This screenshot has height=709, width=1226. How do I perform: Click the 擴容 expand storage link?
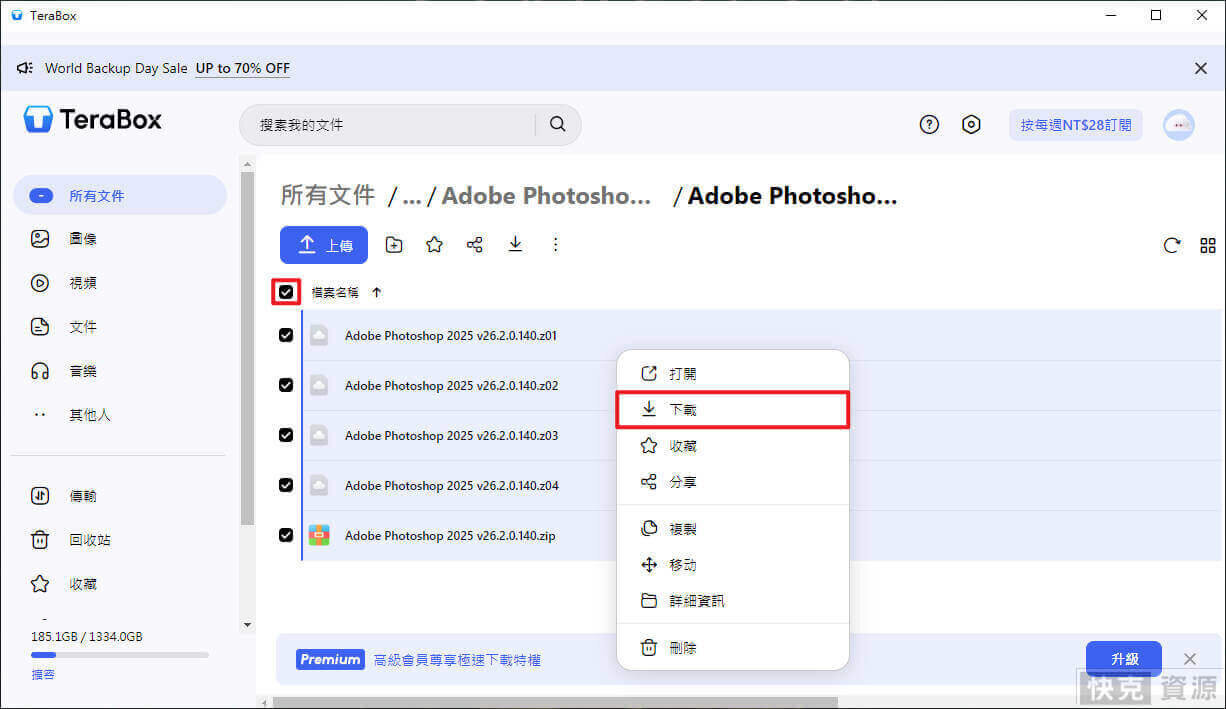[x=43, y=675]
